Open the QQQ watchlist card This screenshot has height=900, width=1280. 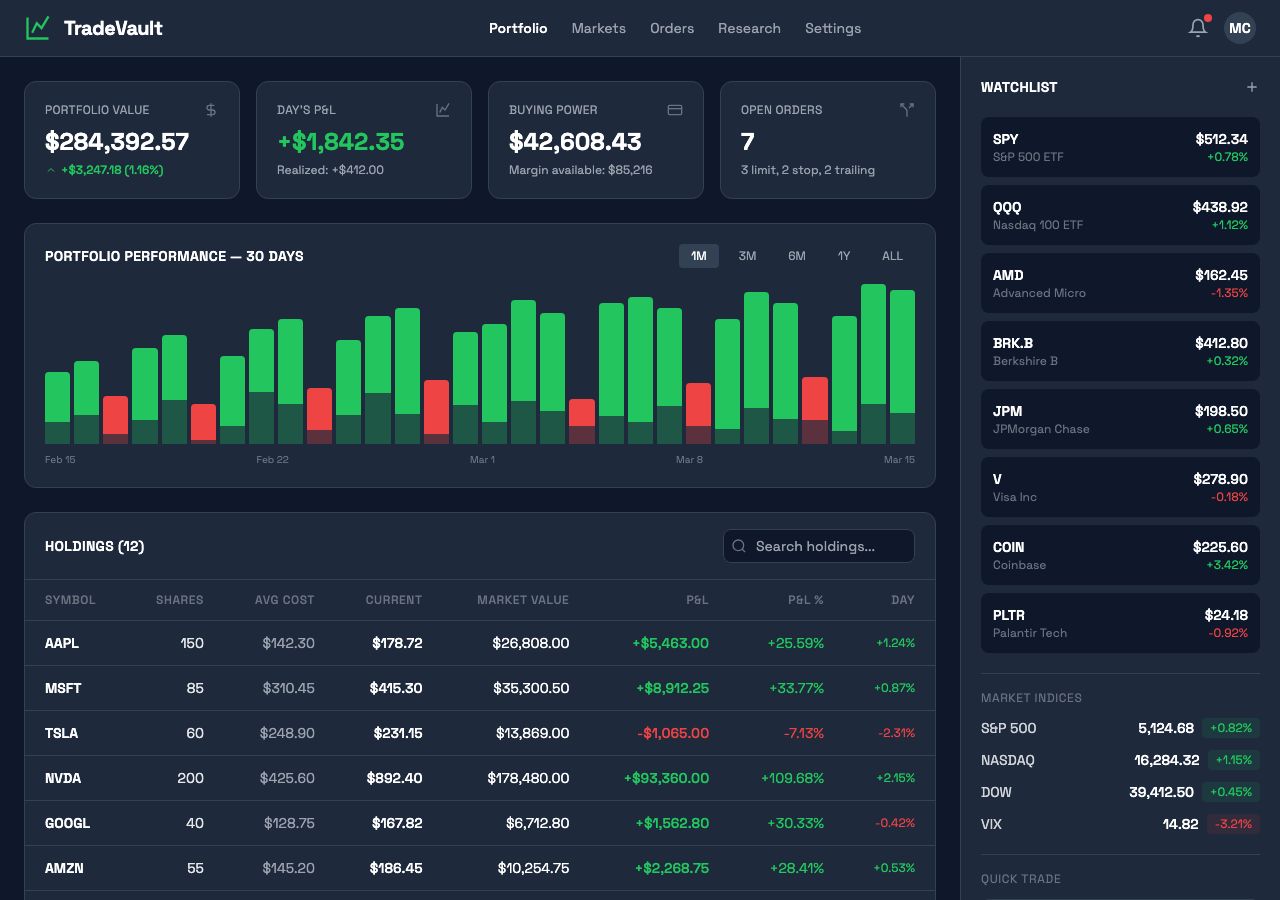[x=1120, y=215]
